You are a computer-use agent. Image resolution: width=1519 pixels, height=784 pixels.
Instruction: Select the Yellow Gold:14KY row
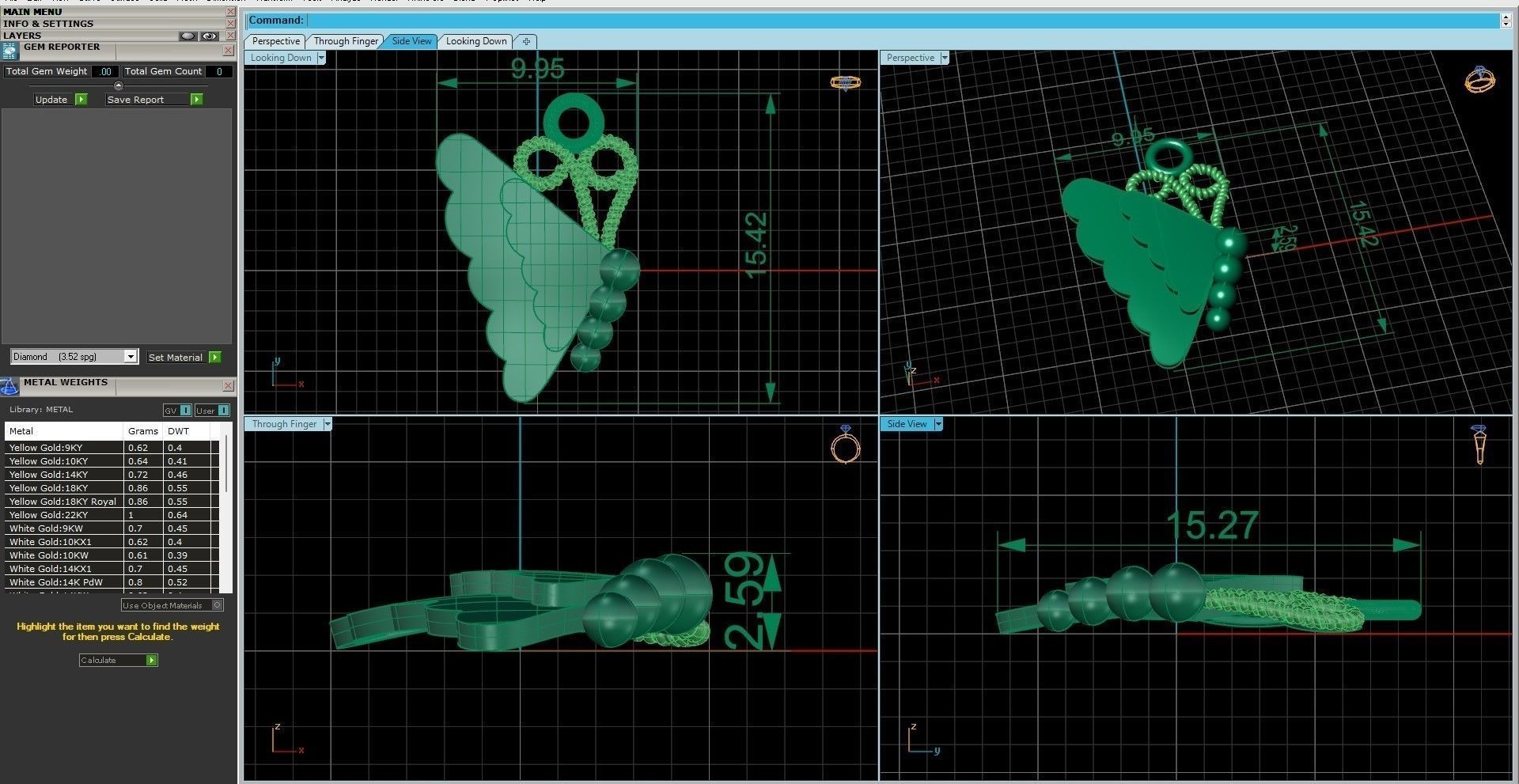click(112, 475)
